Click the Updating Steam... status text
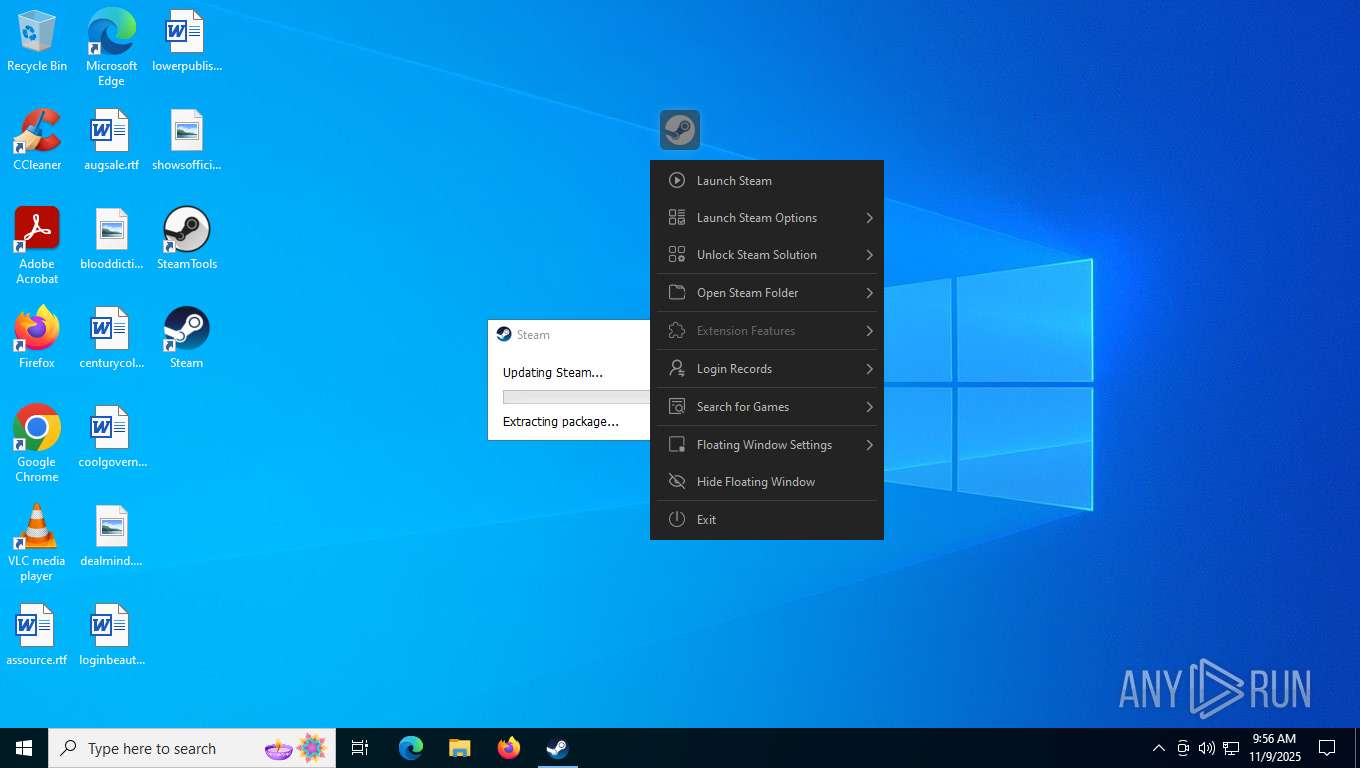This screenshot has width=1360, height=768. (x=553, y=372)
